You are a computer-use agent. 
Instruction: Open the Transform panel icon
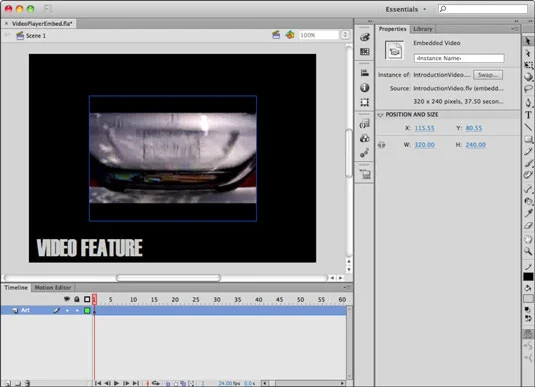(365, 102)
